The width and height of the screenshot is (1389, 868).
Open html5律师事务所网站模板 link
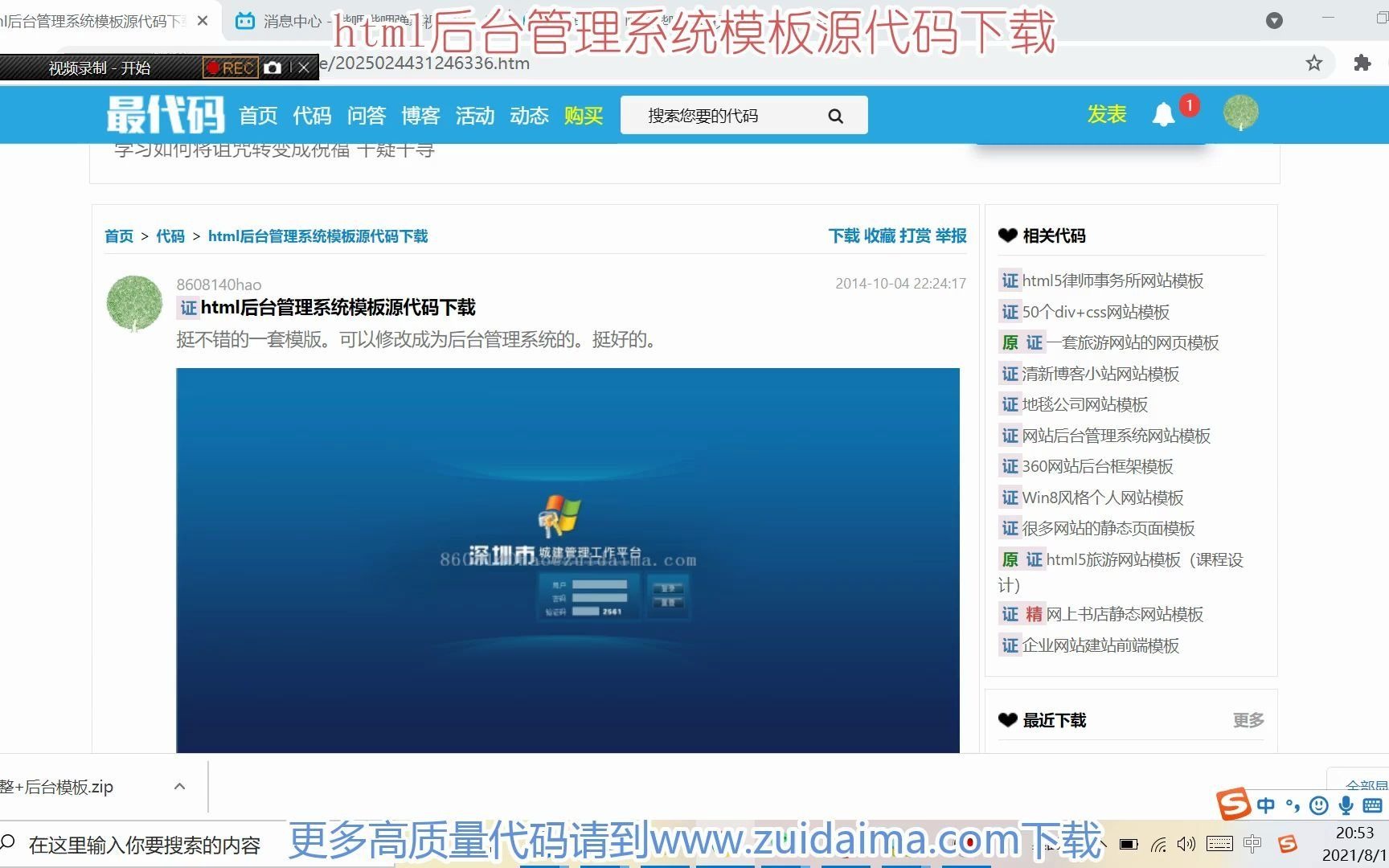click(1112, 280)
